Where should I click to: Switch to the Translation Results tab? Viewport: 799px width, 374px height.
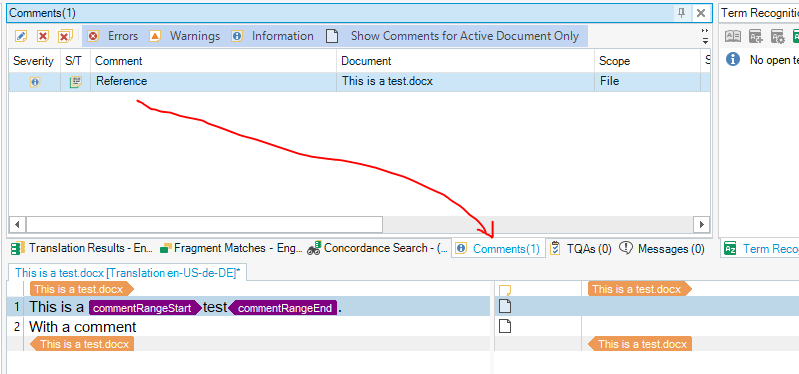click(83, 249)
